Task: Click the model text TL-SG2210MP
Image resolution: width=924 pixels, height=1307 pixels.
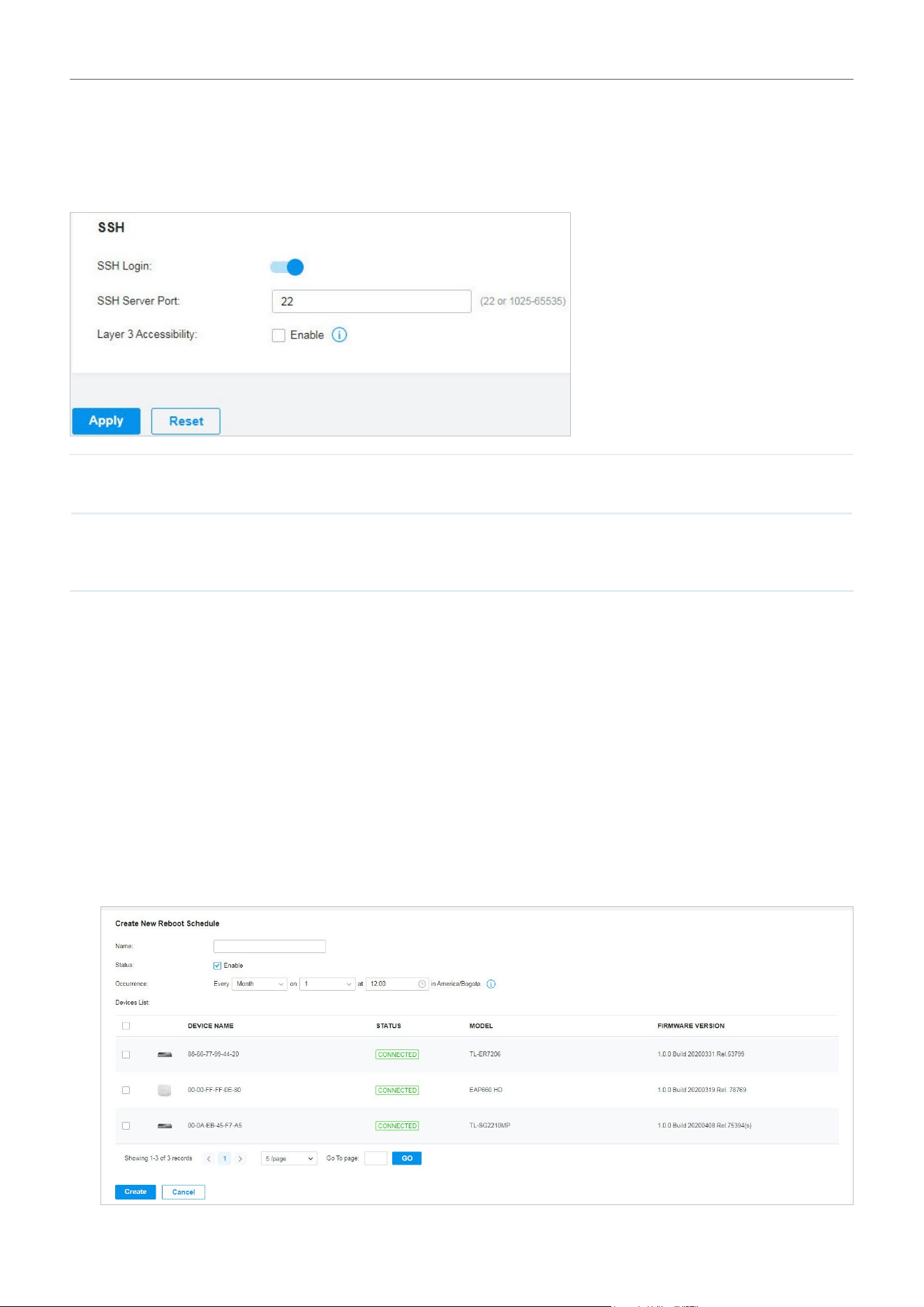Action: (x=490, y=1125)
